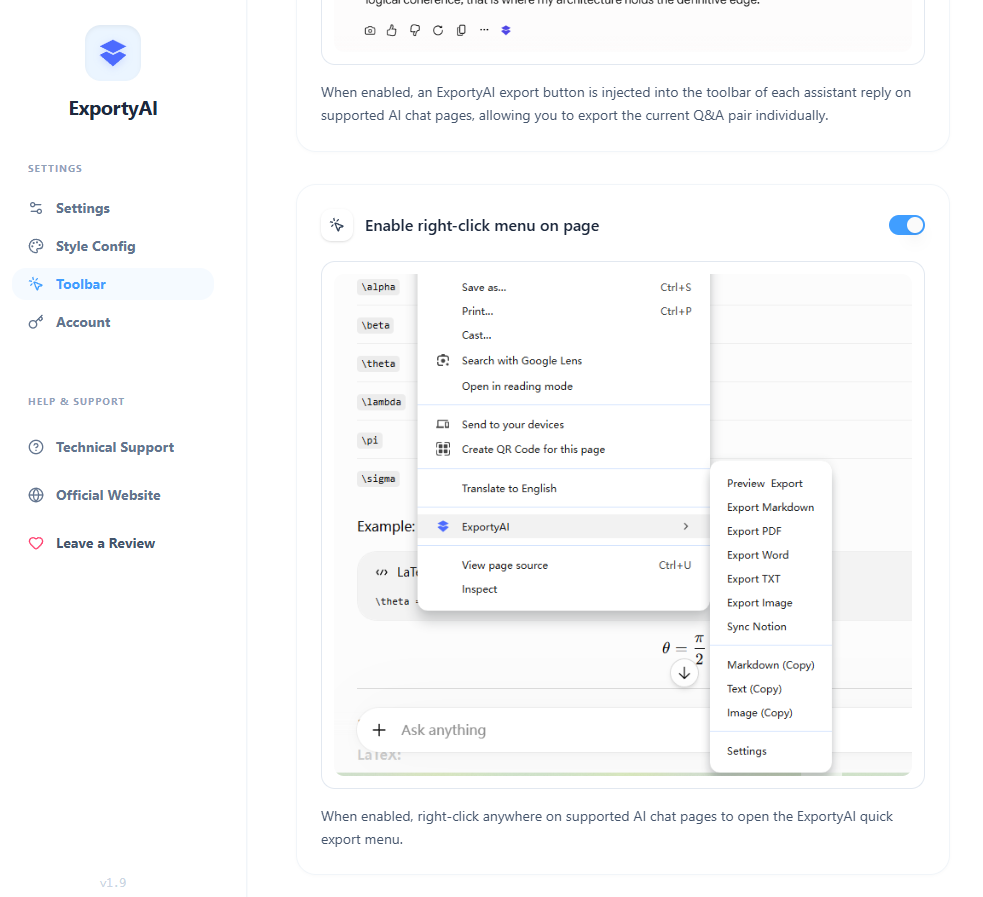Viewport: 983px width, 897px height.
Task: Choose Export Word in submenu
Action: click(770, 555)
